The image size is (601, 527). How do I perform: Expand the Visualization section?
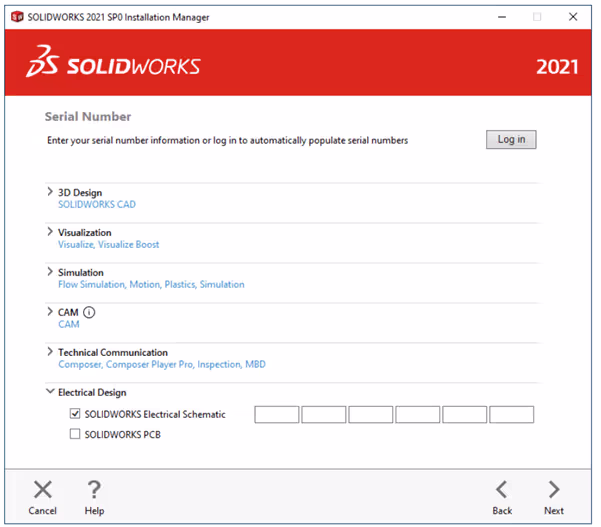[x=50, y=231]
